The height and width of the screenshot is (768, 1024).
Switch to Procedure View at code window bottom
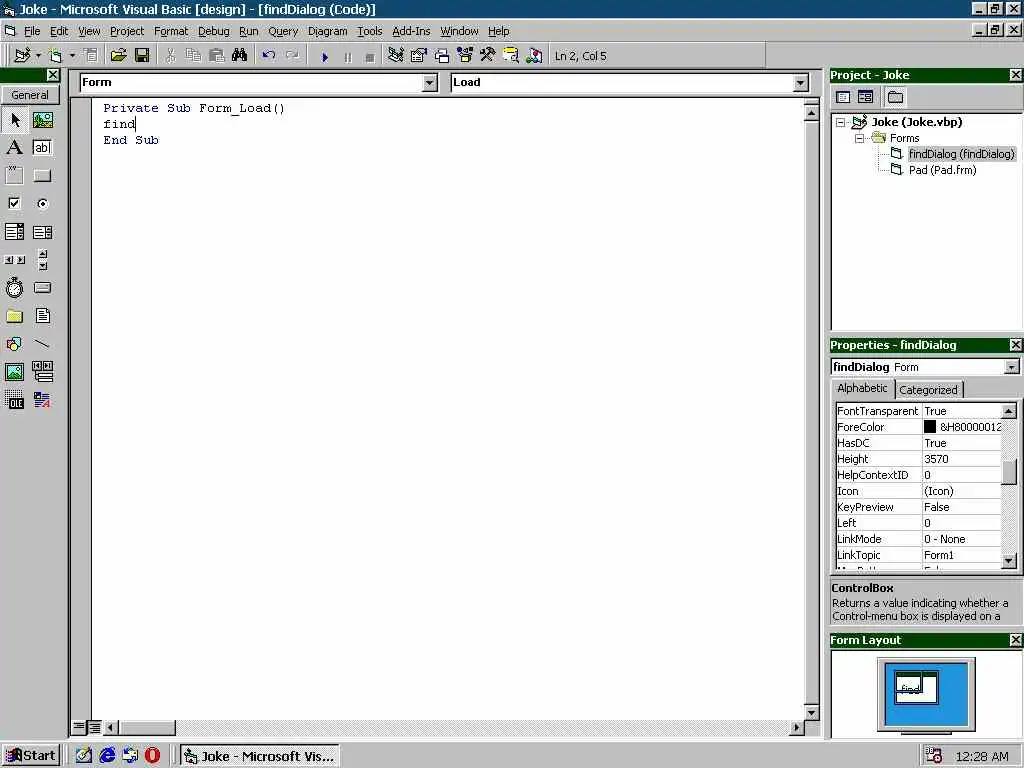pyautogui.click(x=79, y=726)
